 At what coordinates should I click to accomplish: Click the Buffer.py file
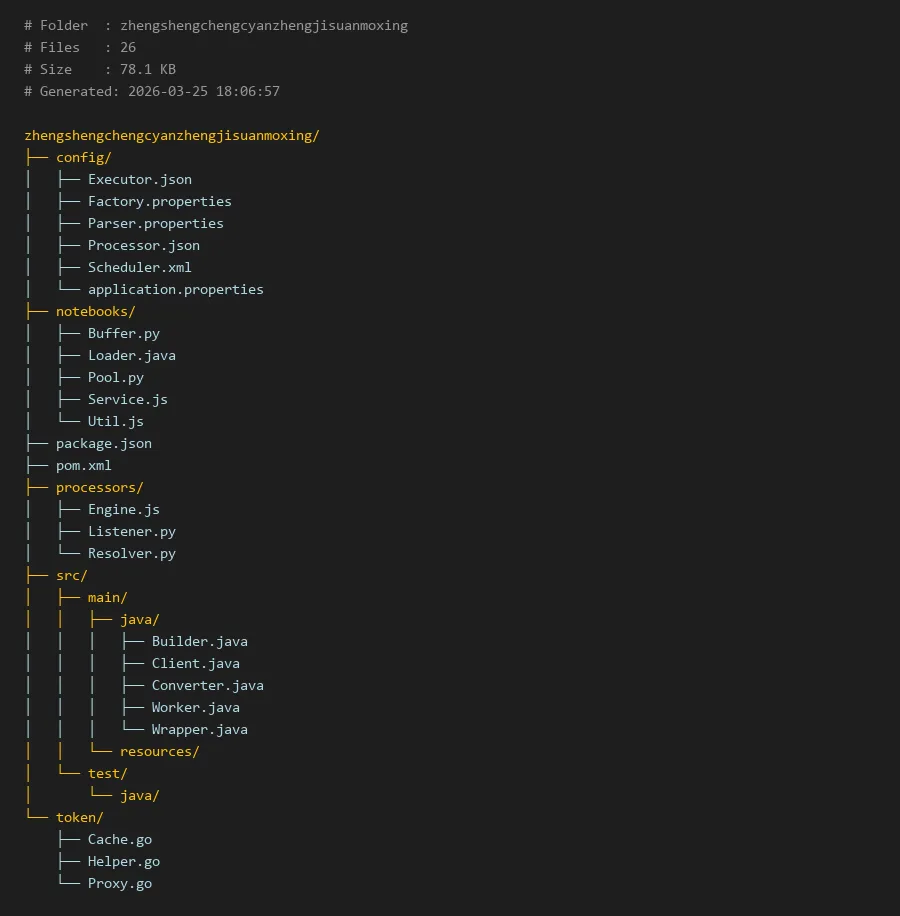(x=123, y=333)
